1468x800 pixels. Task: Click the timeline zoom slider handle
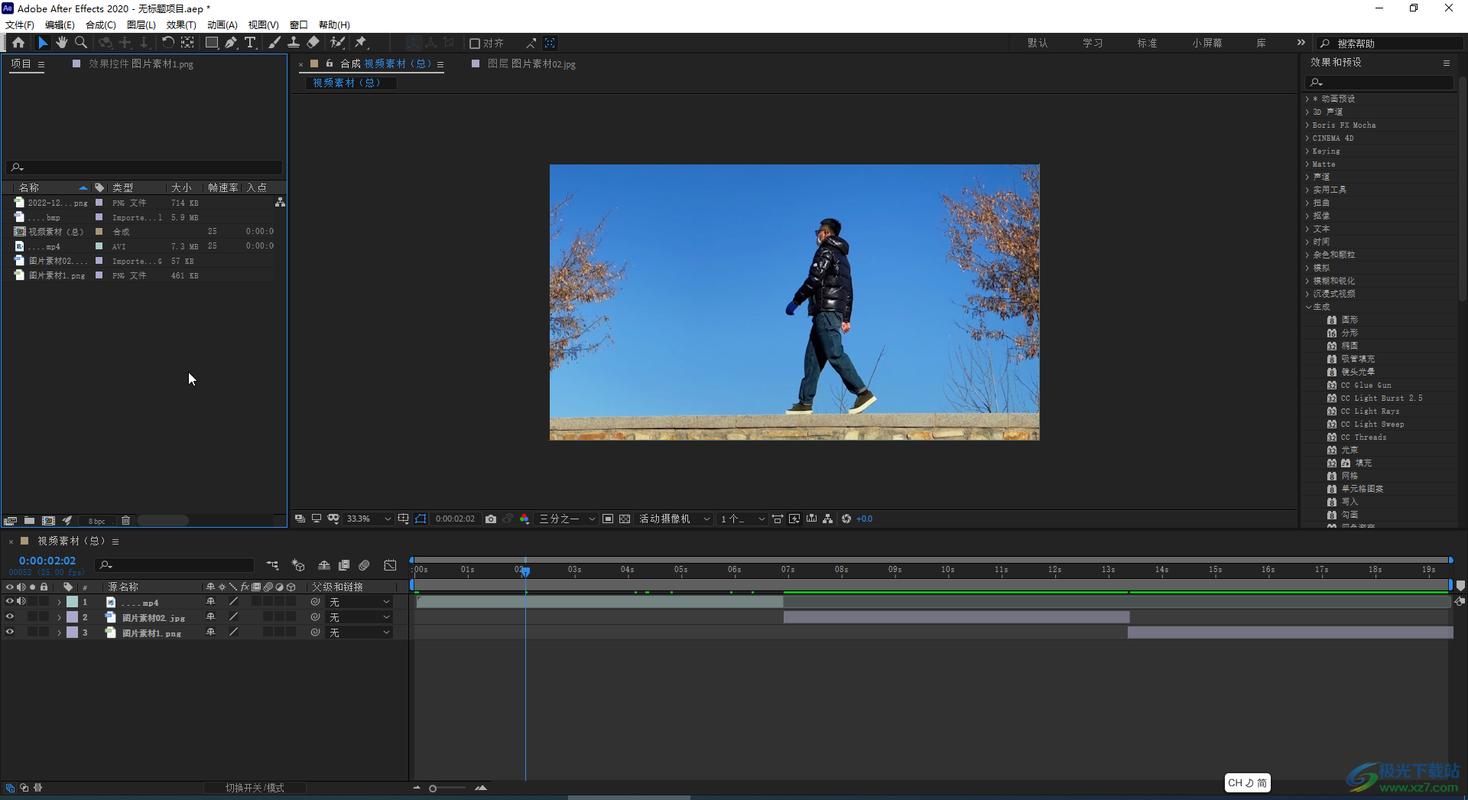pos(432,788)
